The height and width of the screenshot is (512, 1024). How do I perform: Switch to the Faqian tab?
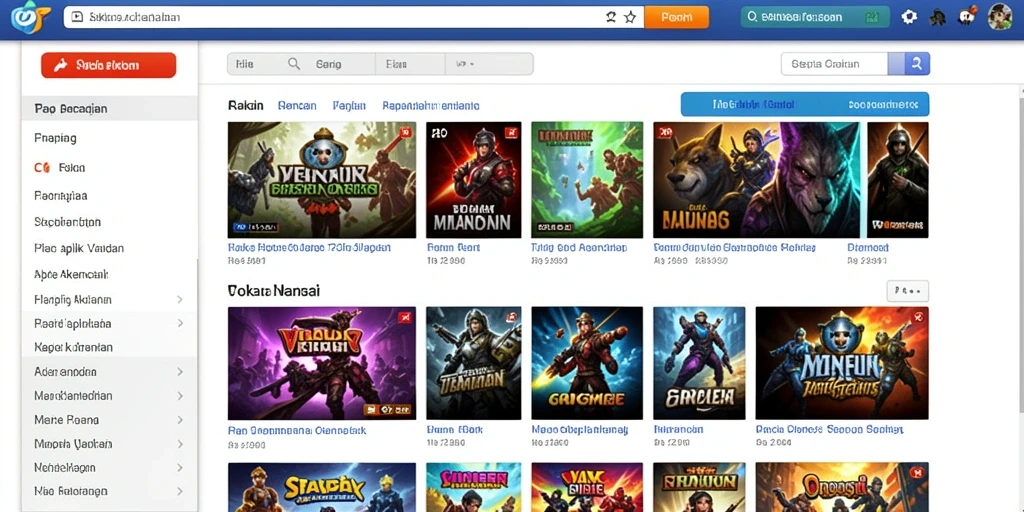(x=349, y=105)
